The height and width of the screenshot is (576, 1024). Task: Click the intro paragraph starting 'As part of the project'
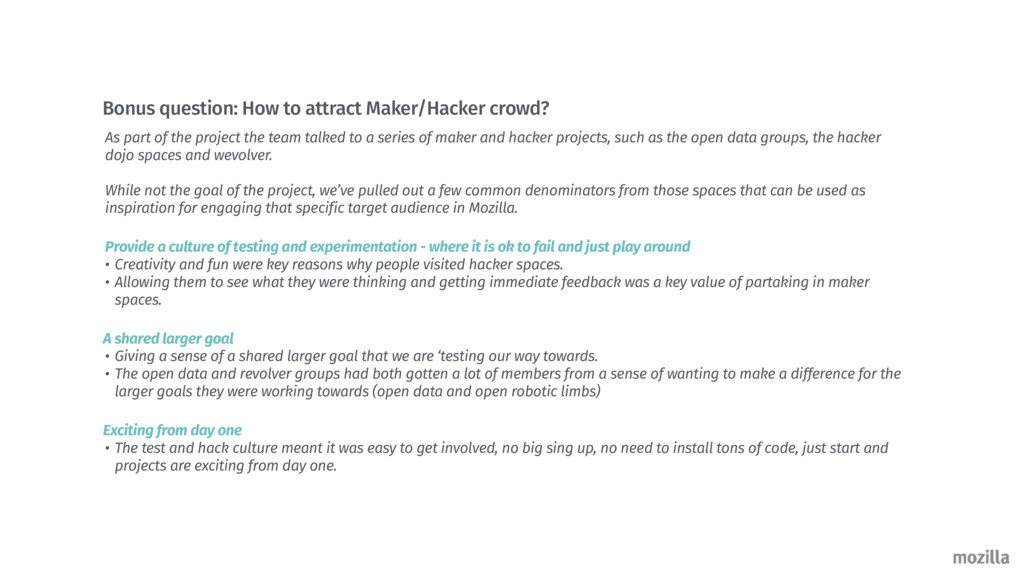click(x=493, y=146)
